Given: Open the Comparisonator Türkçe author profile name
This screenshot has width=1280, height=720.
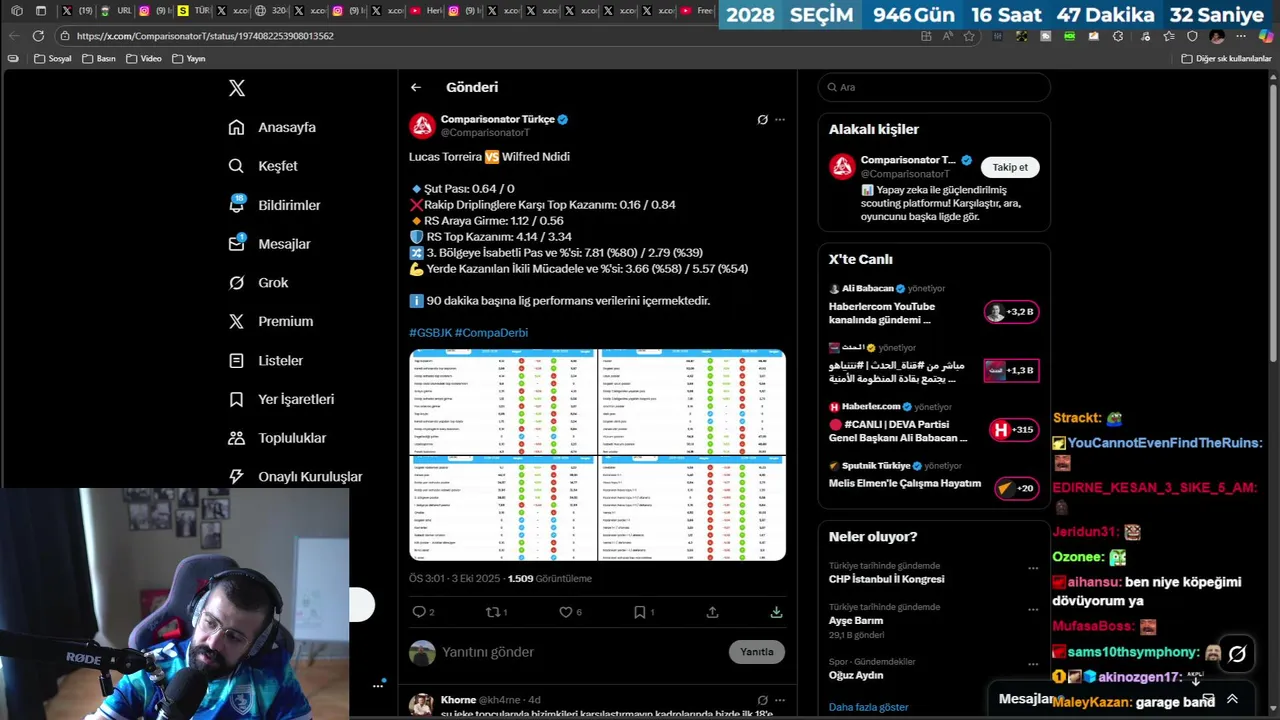Looking at the screenshot, I should [497, 119].
